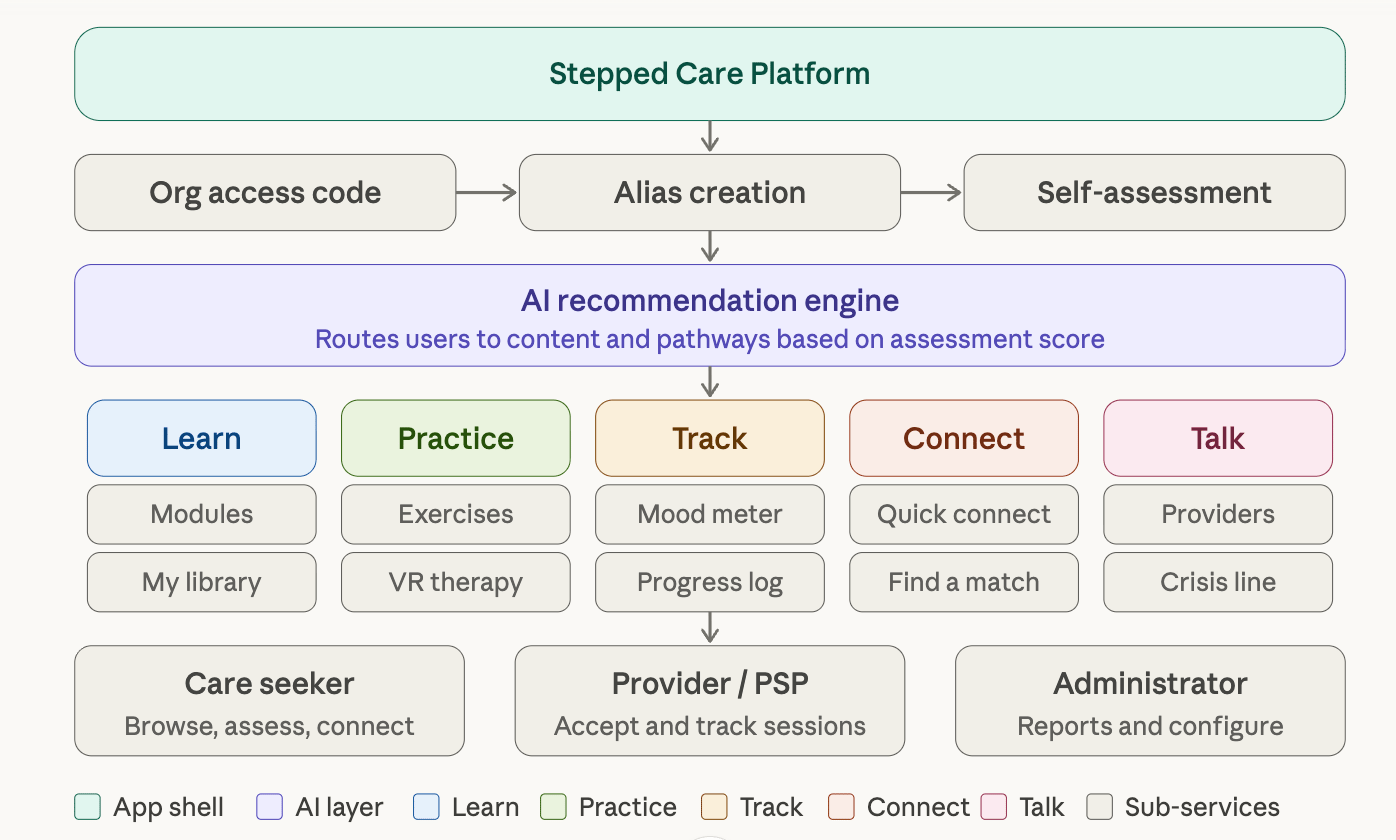1396x840 pixels.
Task: Select the Care seeker role card
Action: click(269, 701)
